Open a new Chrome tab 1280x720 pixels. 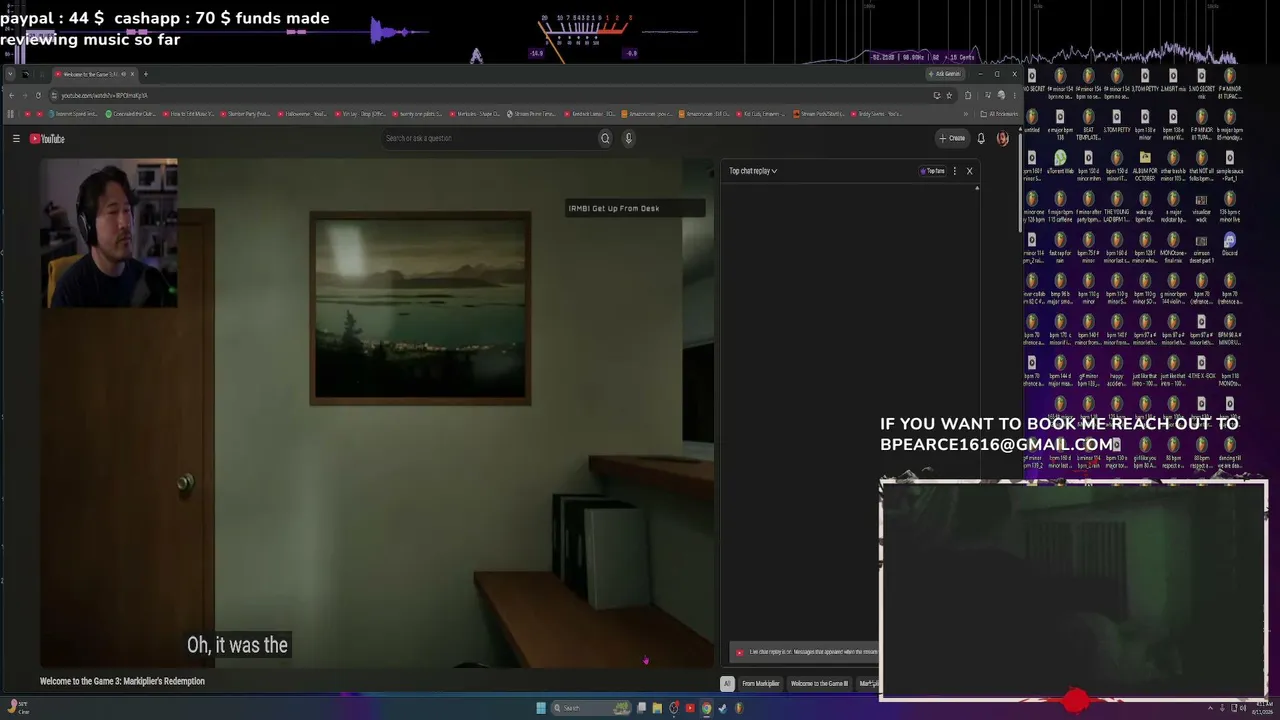click(146, 74)
